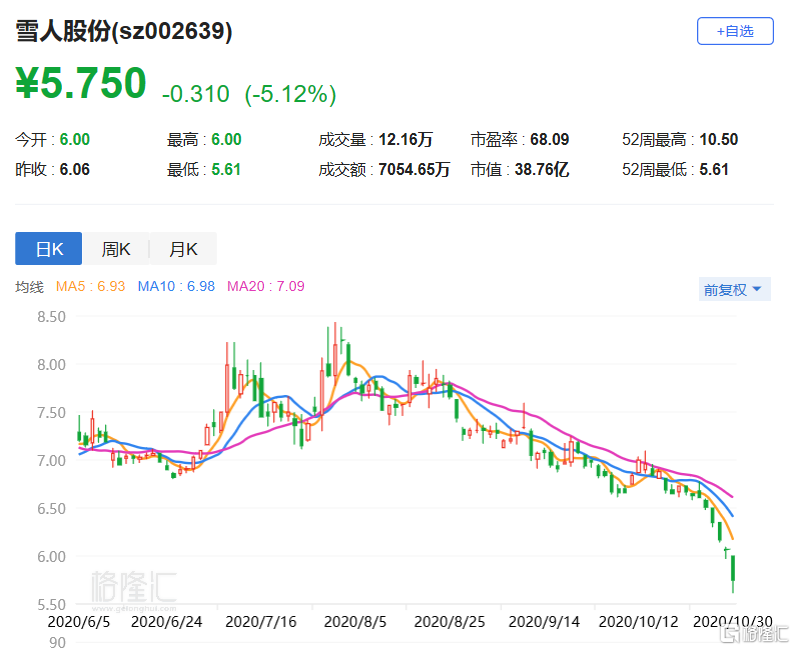
Task: Click the 最高 high price 6.00
Action: [x=226, y=139]
